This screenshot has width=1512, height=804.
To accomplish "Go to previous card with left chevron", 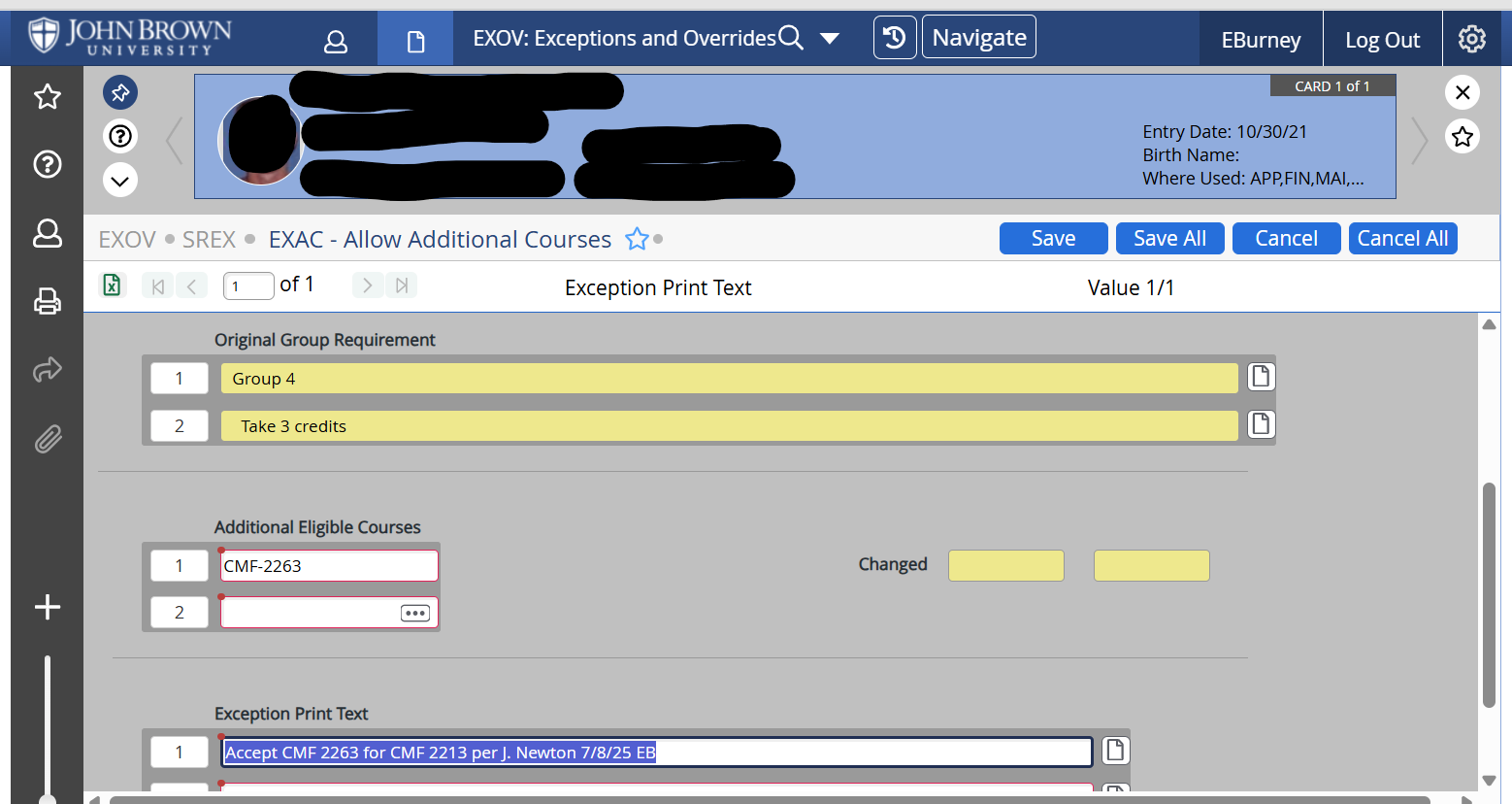I will click(174, 141).
